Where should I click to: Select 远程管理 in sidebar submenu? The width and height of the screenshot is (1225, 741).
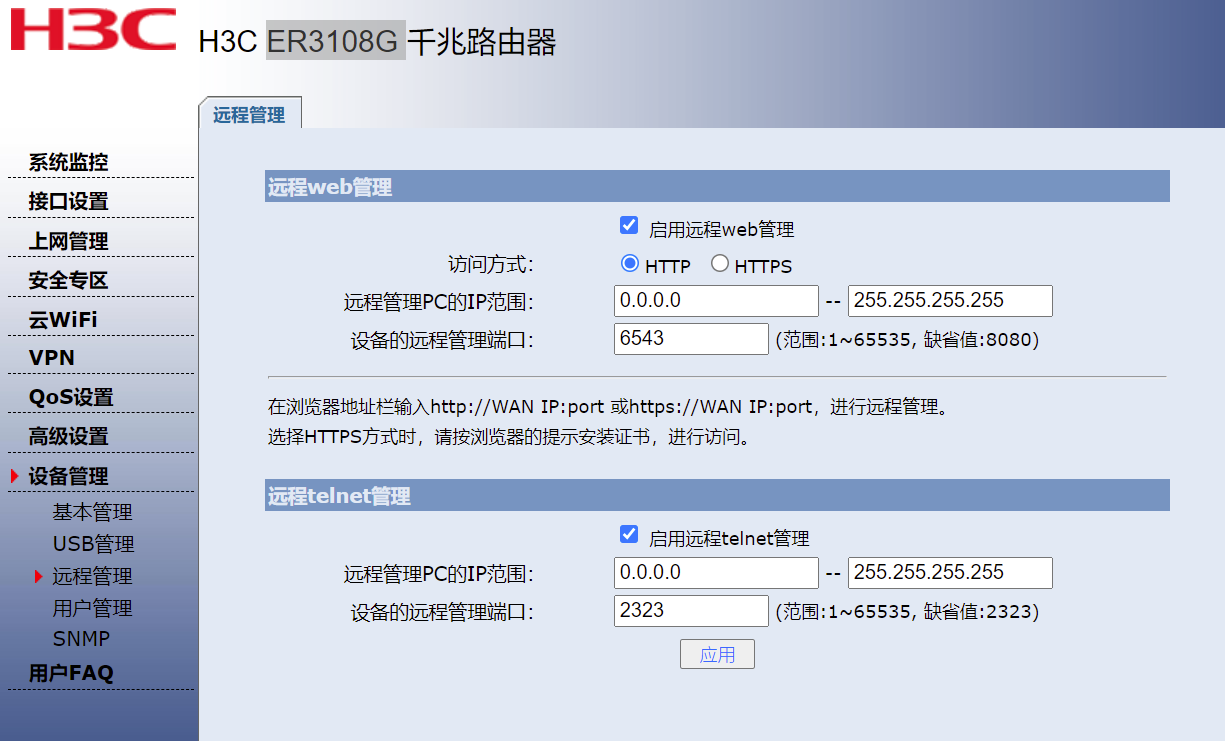point(93,577)
